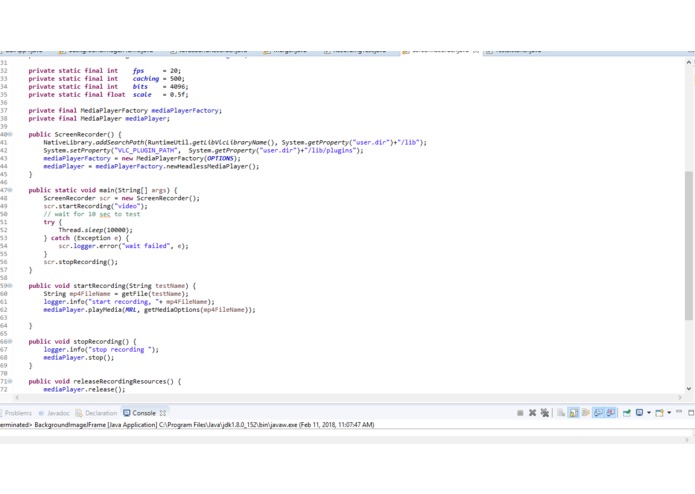Click the "stop recording " string on line 67
Viewport: 695px width, 494px height.
pos(121,350)
